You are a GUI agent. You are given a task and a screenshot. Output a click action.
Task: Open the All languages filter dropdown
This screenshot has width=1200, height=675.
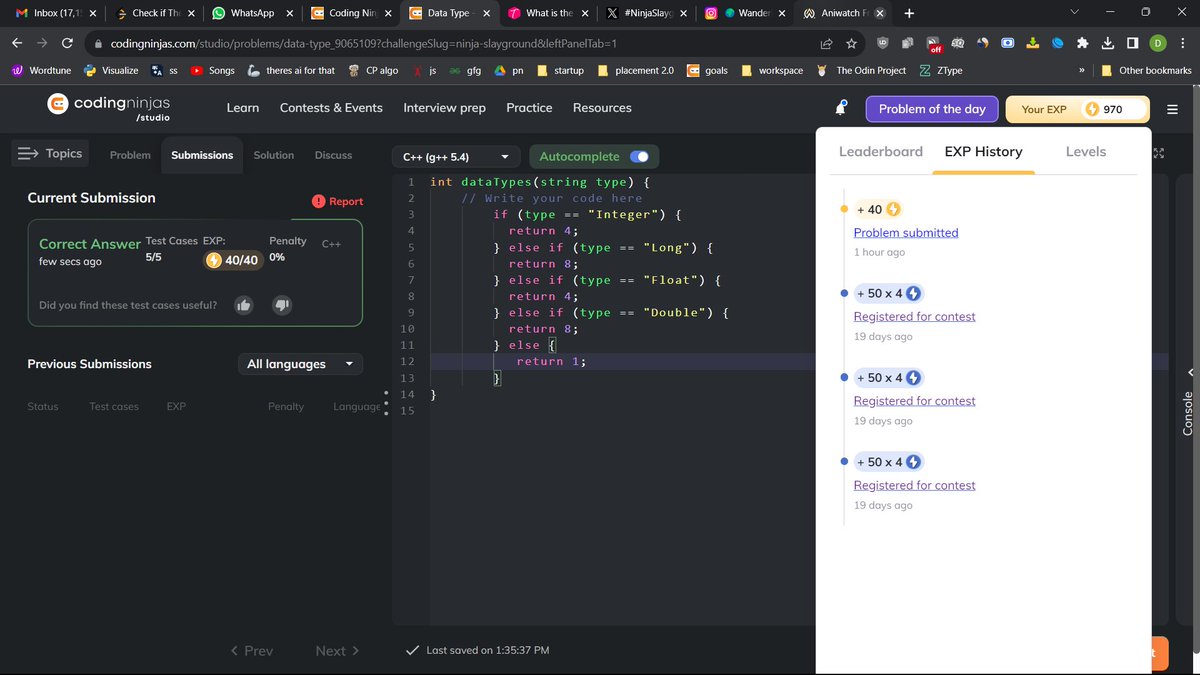300,364
